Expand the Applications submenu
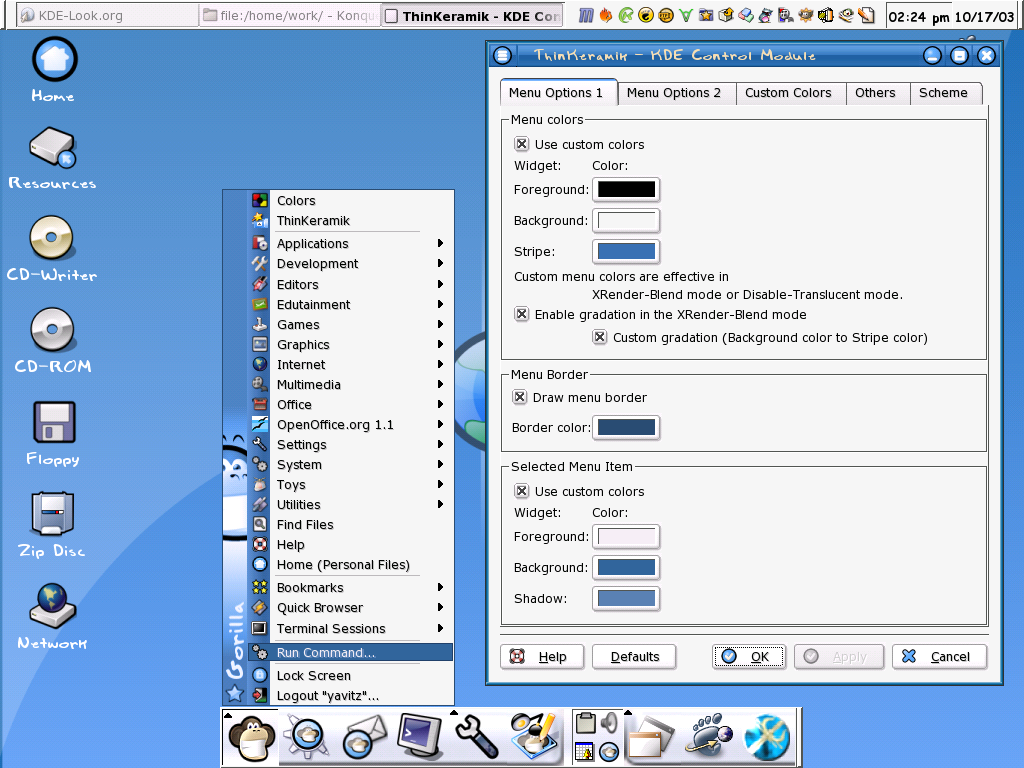This screenshot has height=768, width=1024. pyautogui.click(x=351, y=244)
